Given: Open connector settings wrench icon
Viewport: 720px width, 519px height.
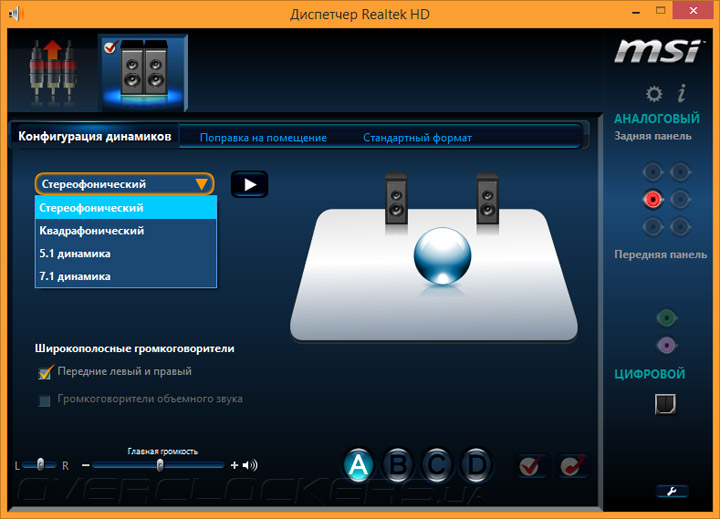Looking at the screenshot, I should pos(672,491).
